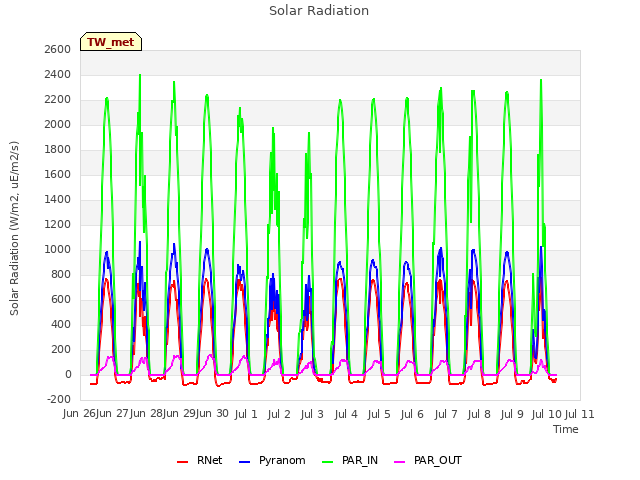
Task: Click the -200 y-axis tick label
Action: (x=59, y=400)
